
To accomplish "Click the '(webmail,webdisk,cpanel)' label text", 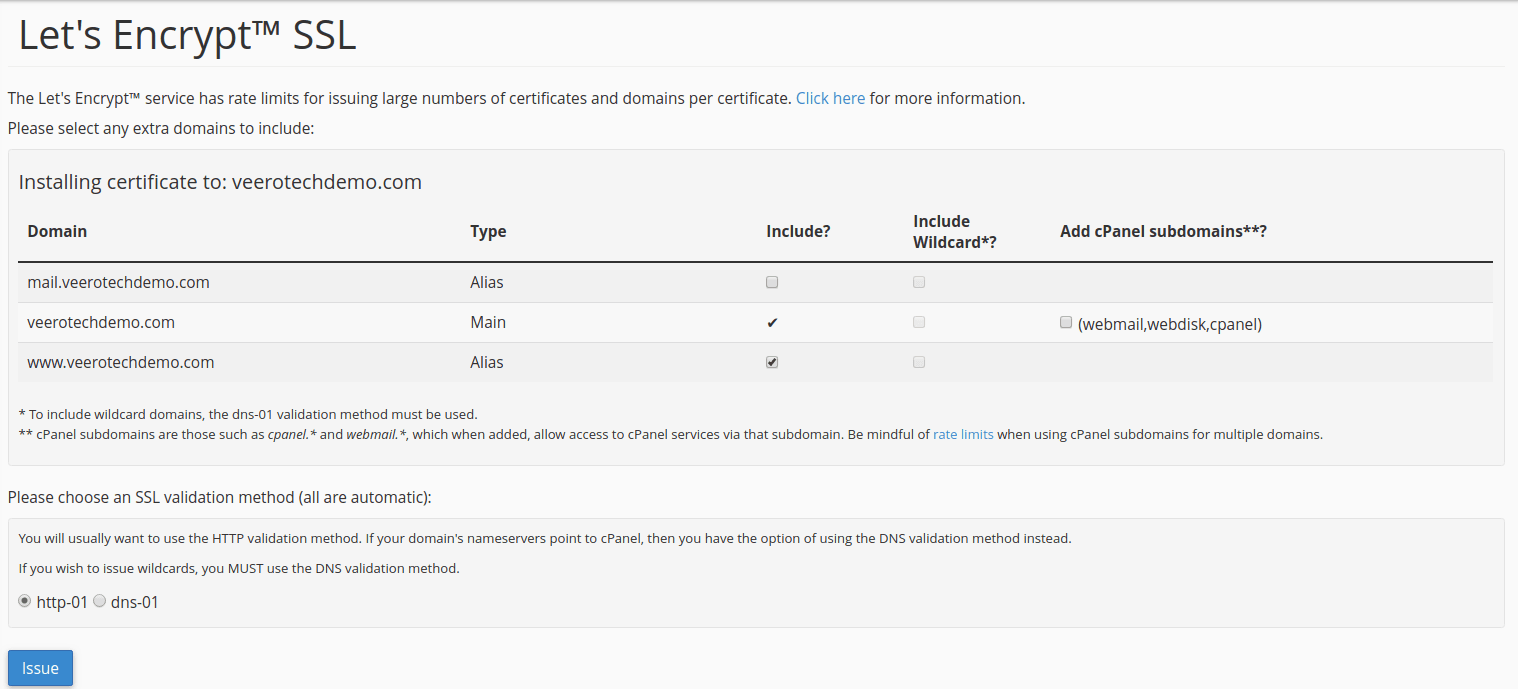I will point(1170,324).
